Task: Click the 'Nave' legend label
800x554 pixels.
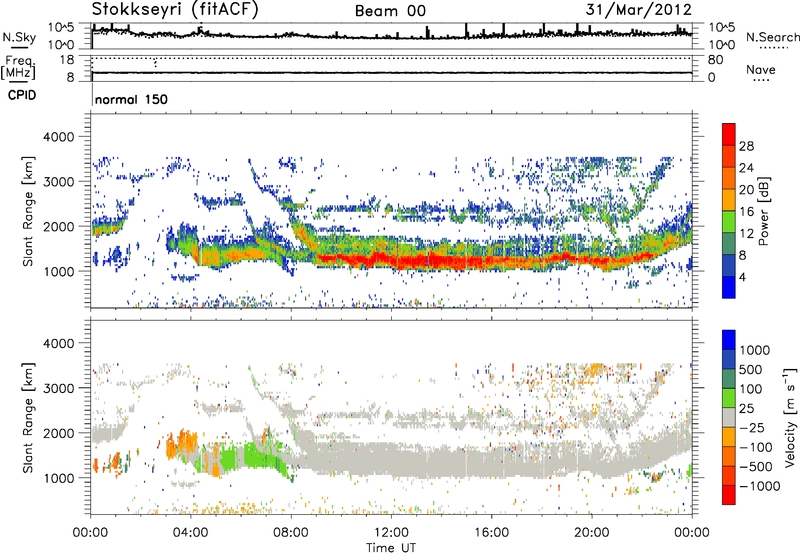Action: [x=760, y=69]
